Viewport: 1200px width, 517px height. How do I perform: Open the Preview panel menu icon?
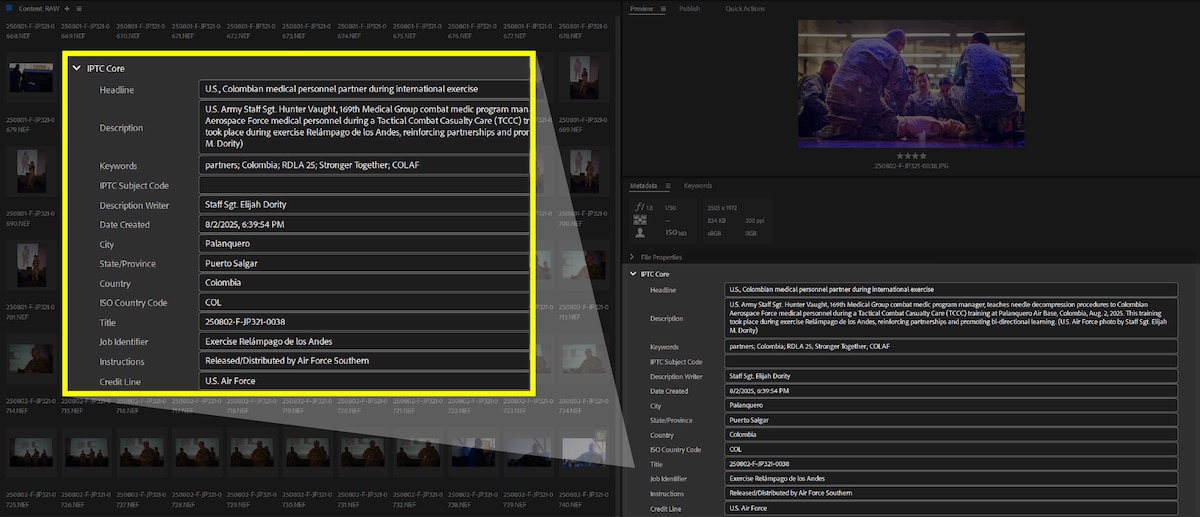click(663, 8)
